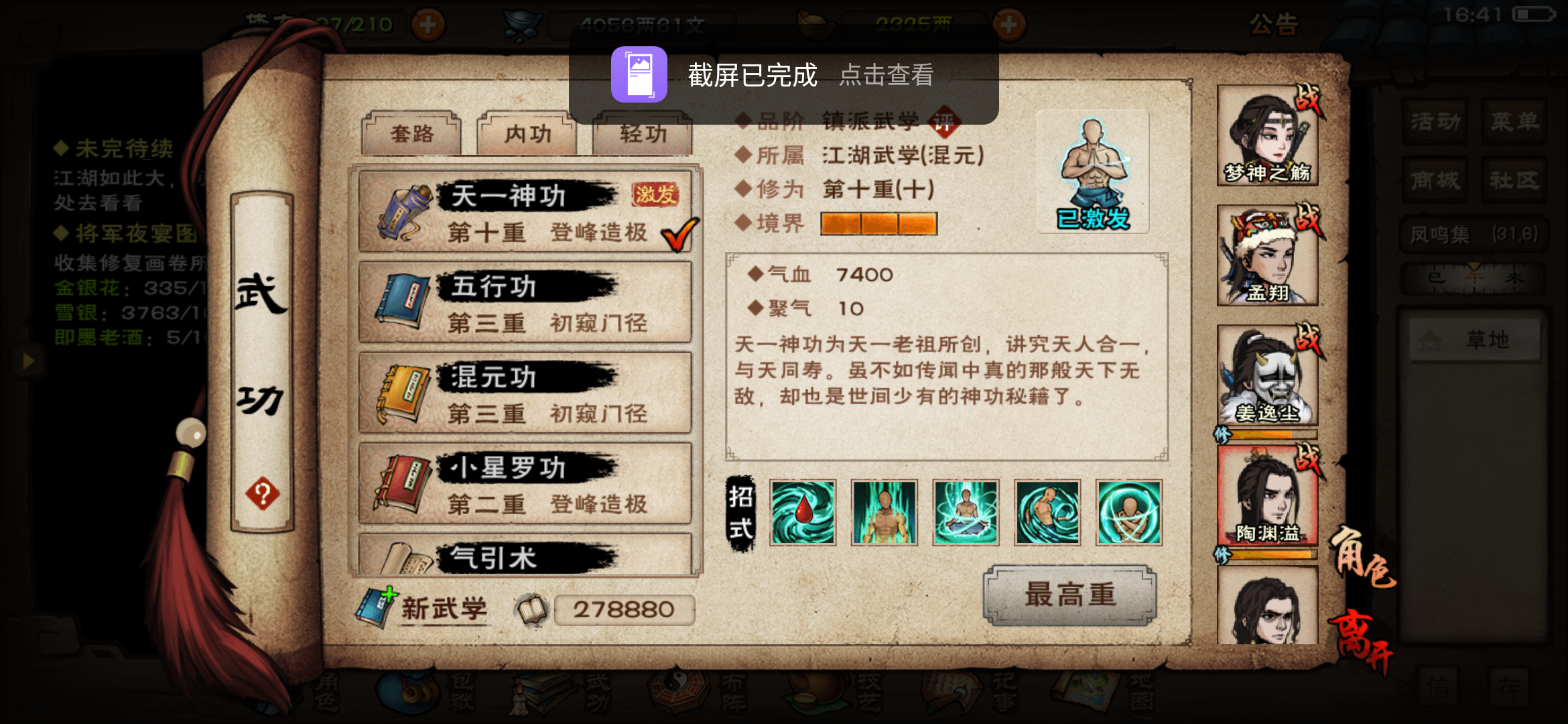Expand the left side arrow panel
Screen dimensions: 1568x724
(x=27, y=361)
